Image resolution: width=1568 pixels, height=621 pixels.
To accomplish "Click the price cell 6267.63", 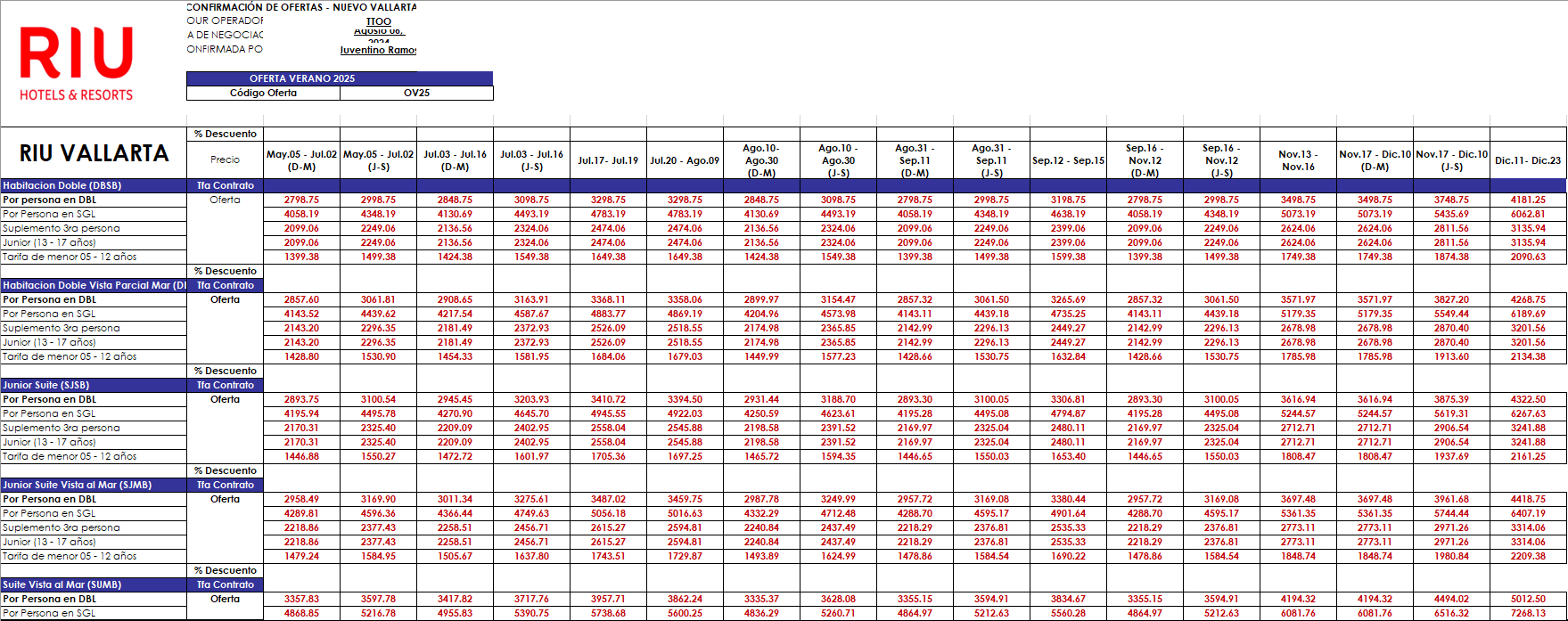I will tap(1528, 413).
